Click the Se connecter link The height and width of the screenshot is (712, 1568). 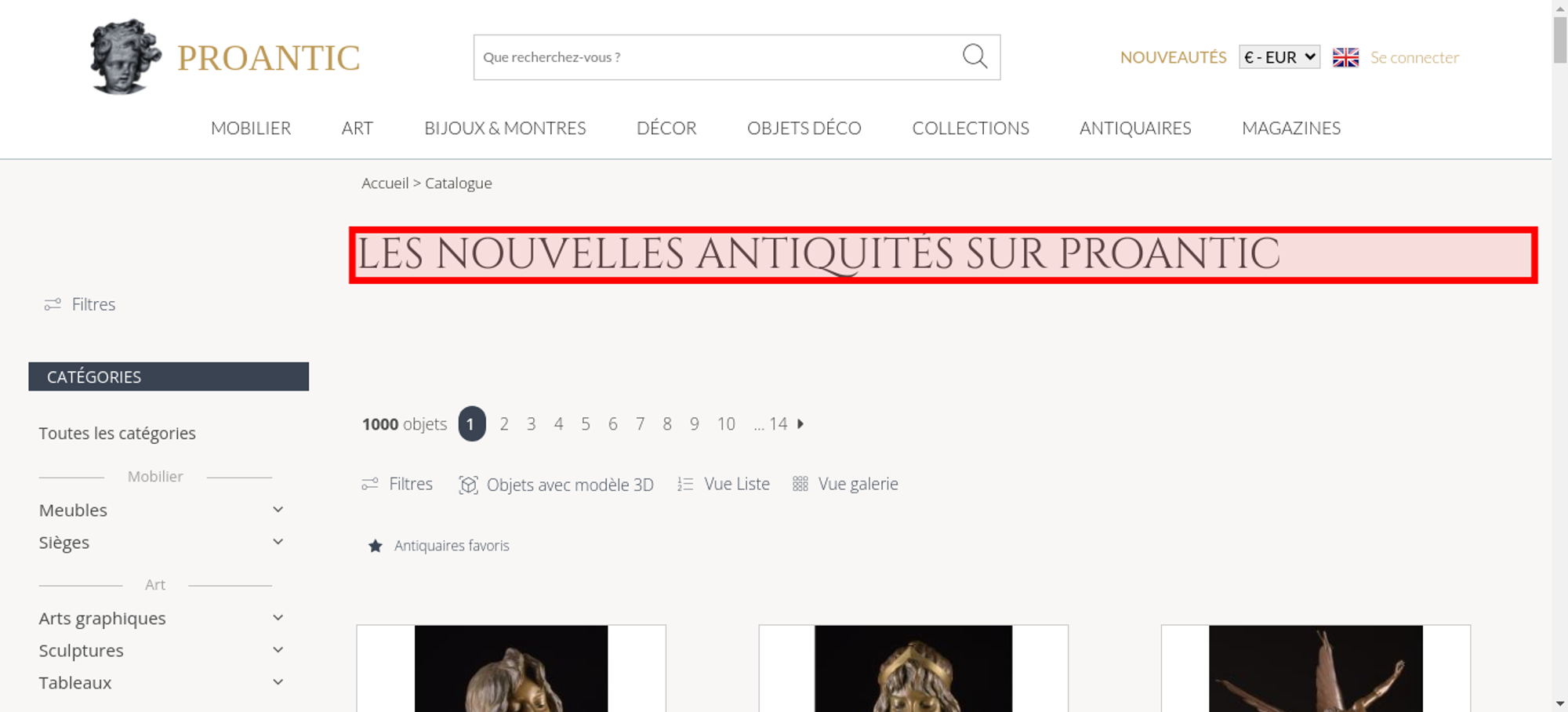[1414, 57]
